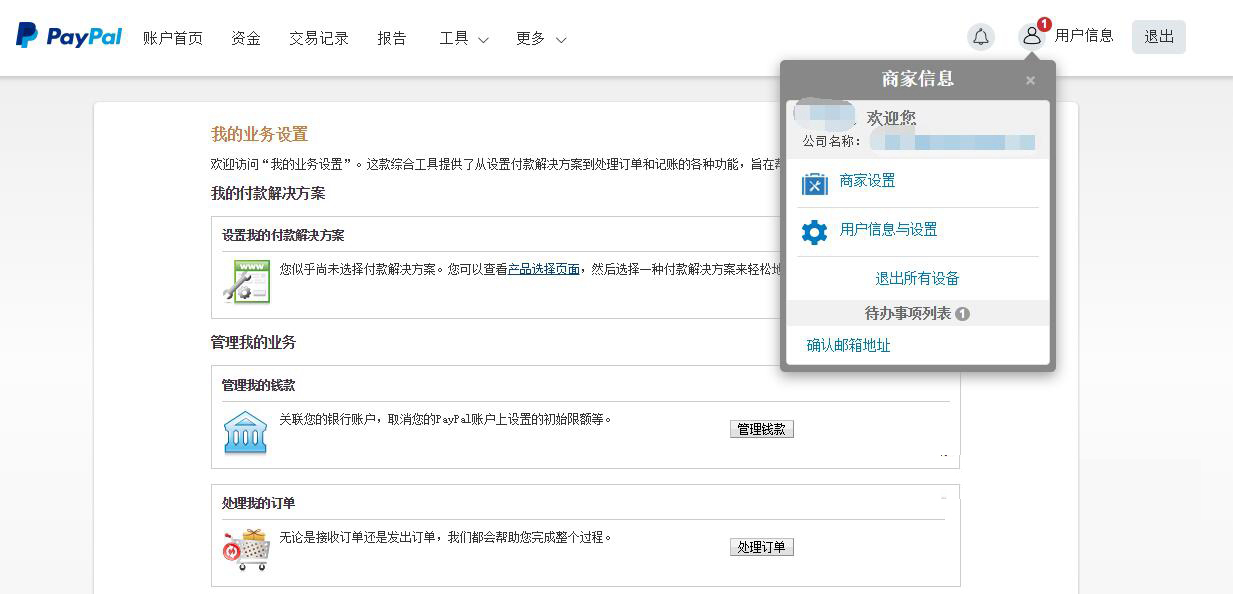Screen dimensions: 1233x594
Task: Open the 产品选择页面 hyperlink
Action: click(544, 269)
